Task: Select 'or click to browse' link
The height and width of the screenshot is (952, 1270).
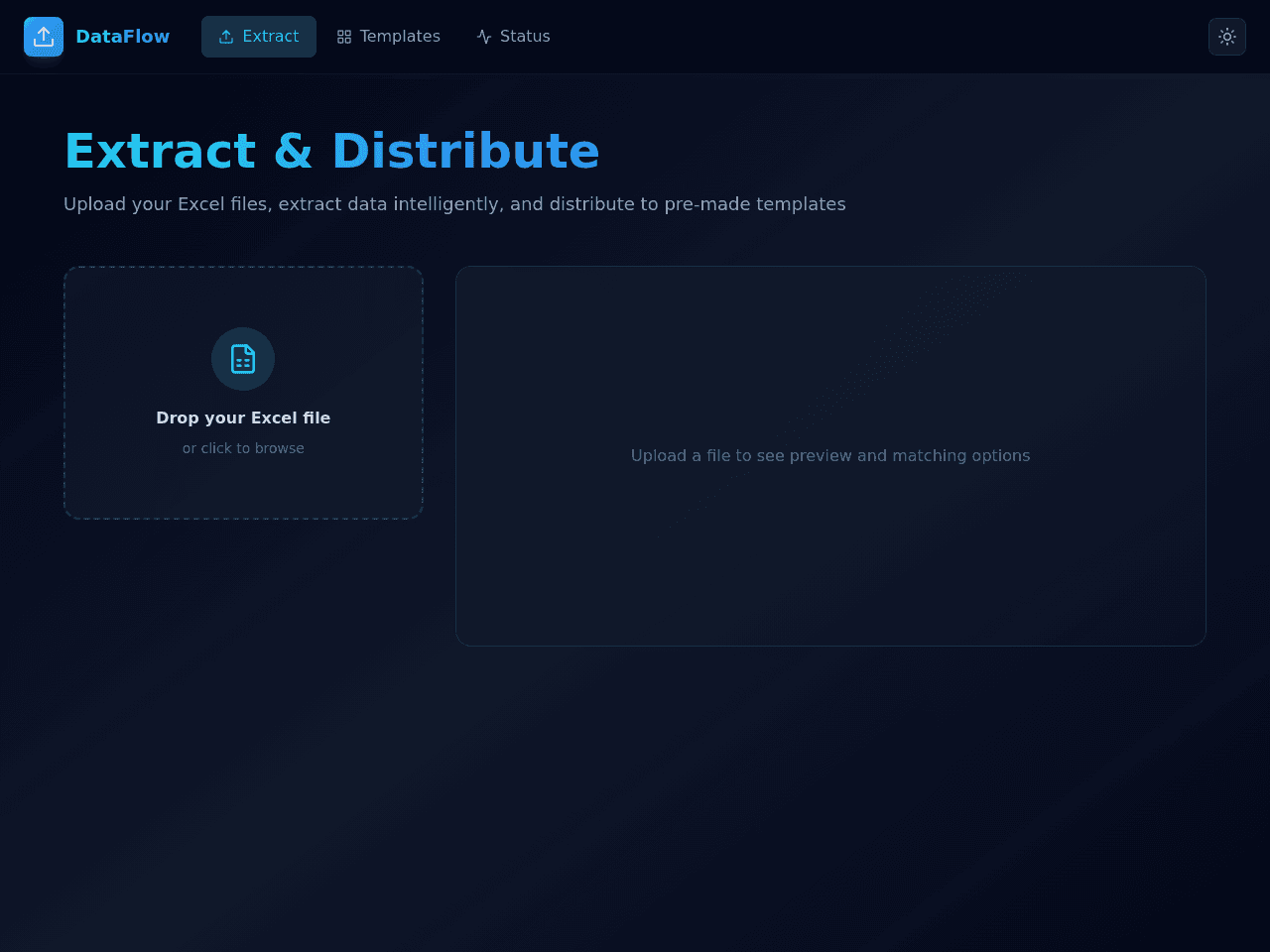Action: pos(243,448)
